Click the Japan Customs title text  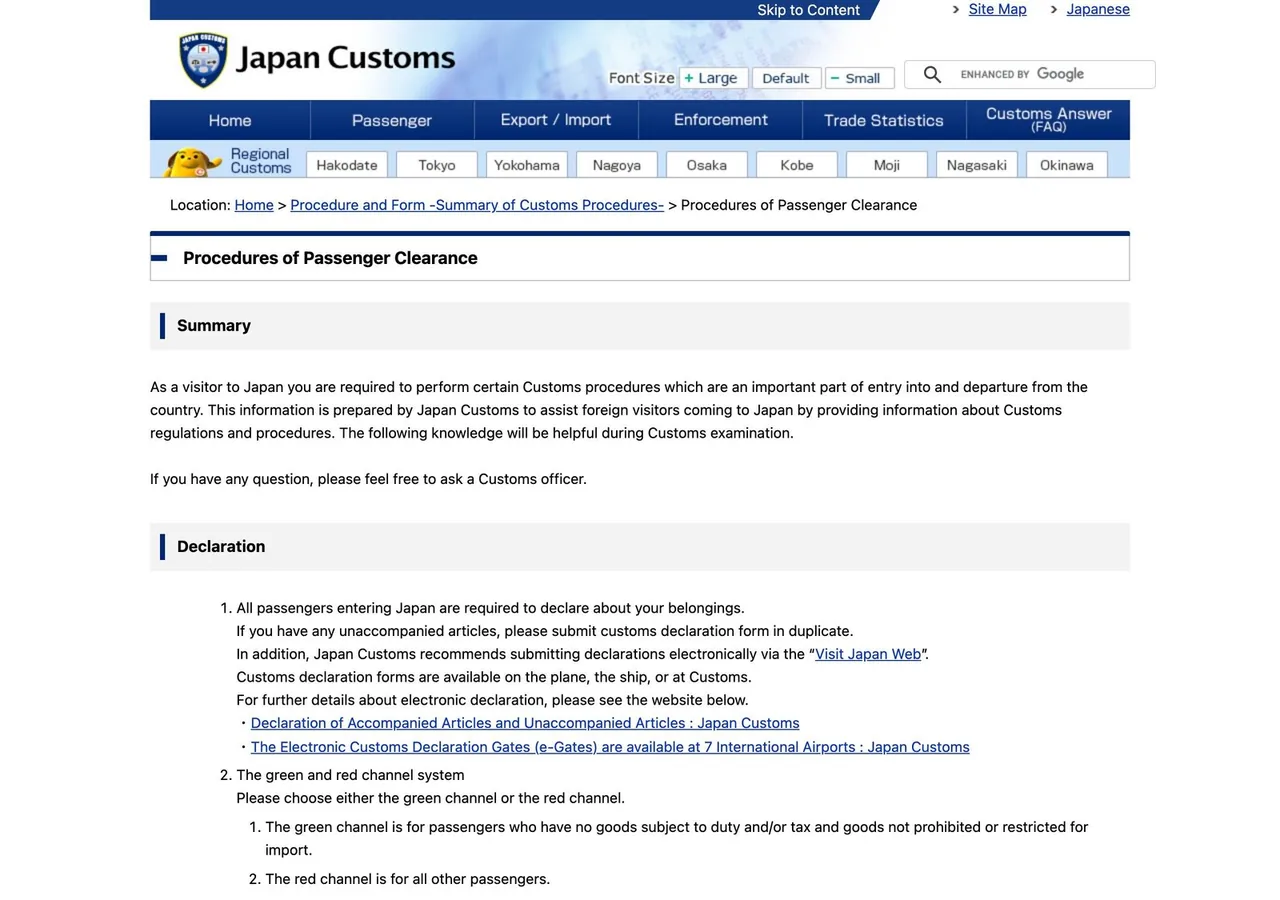tap(345, 58)
